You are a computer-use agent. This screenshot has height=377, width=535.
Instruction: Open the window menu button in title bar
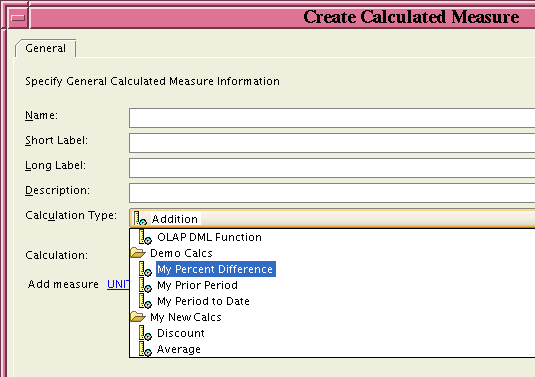tap(18, 17)
